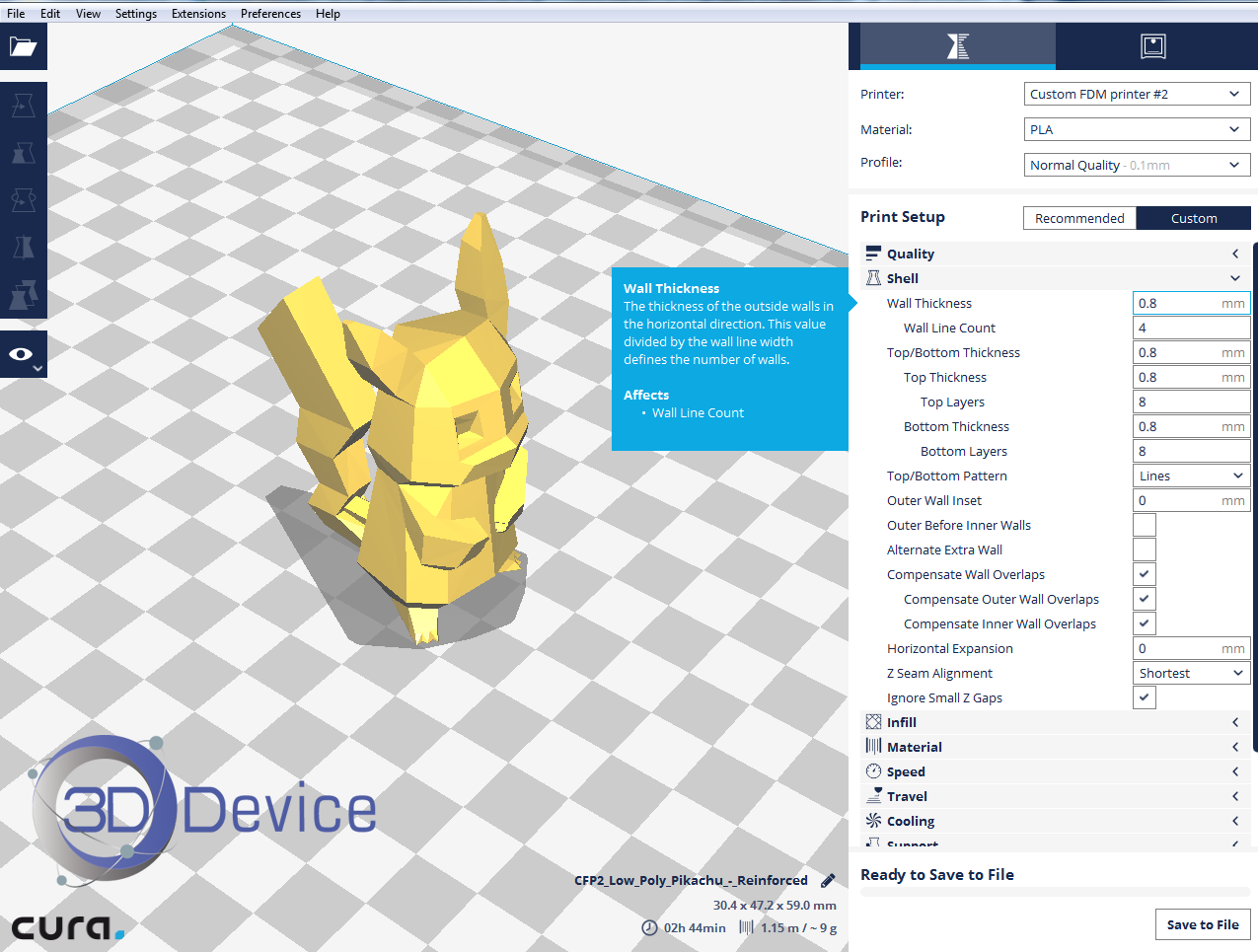This screenshot has width=1258, height=952.
Task: Open the view mode eye icon
Action: click(x=23, y=354)
